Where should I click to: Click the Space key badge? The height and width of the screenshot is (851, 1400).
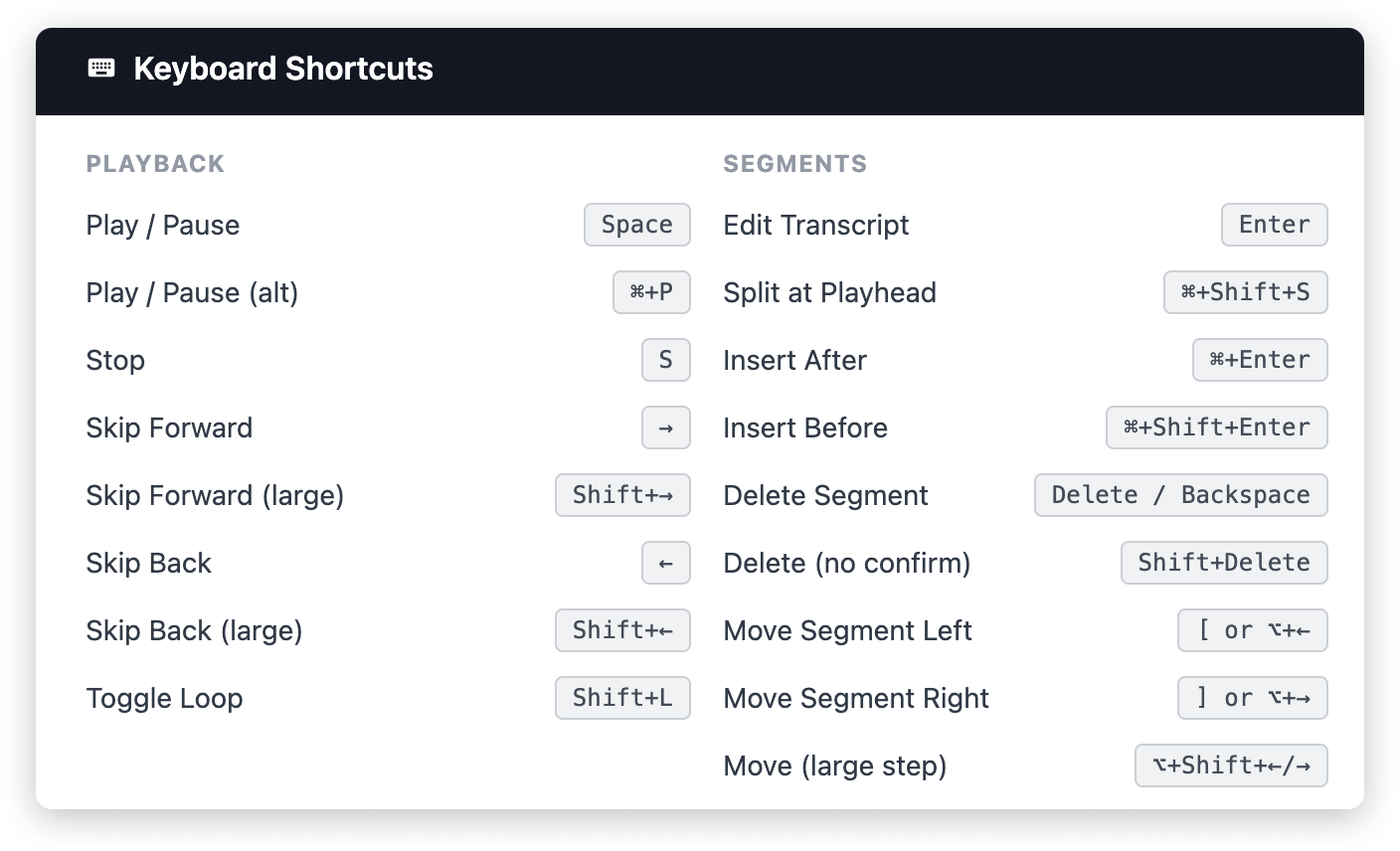click(x=636, y=225)
